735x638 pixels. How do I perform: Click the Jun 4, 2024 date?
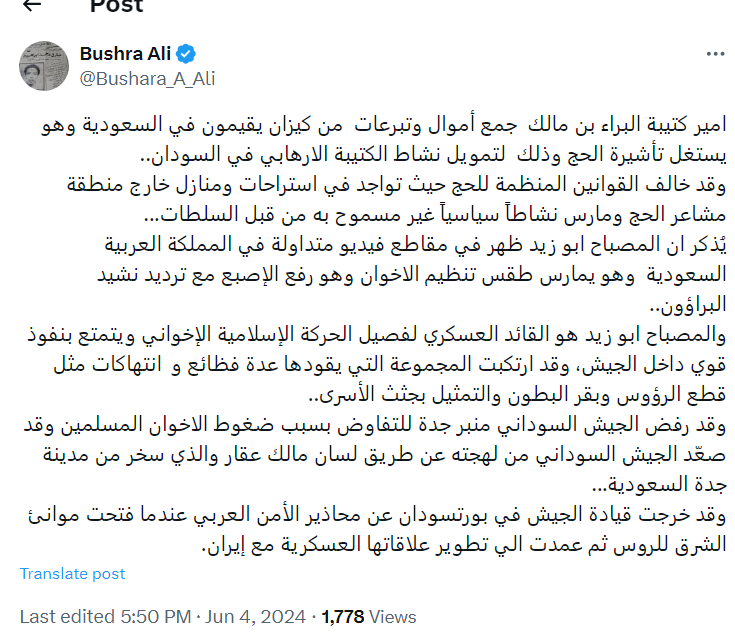pyautogui.click(x=255, y=616)
